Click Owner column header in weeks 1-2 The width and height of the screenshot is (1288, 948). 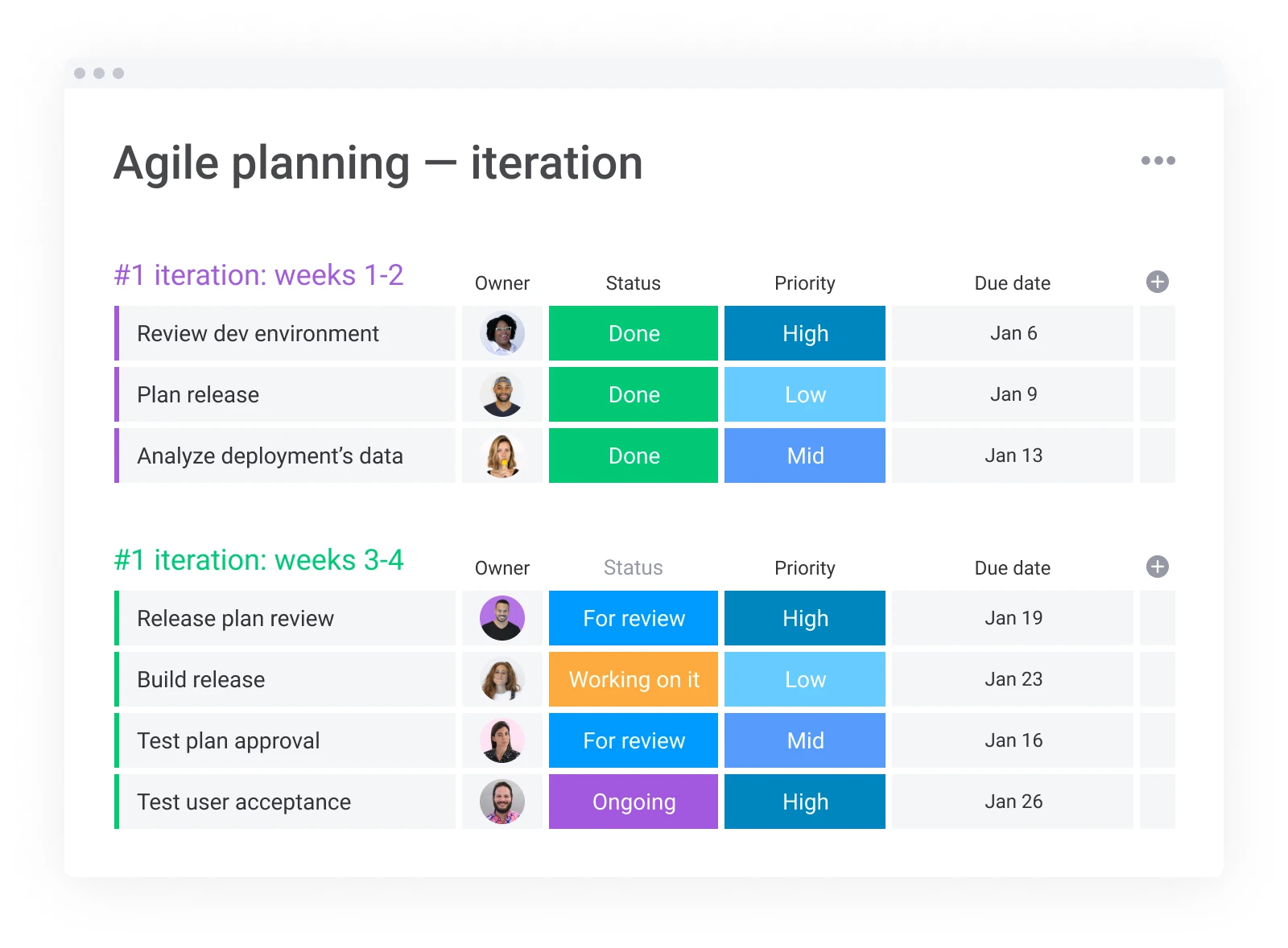(x=502, y=283)
